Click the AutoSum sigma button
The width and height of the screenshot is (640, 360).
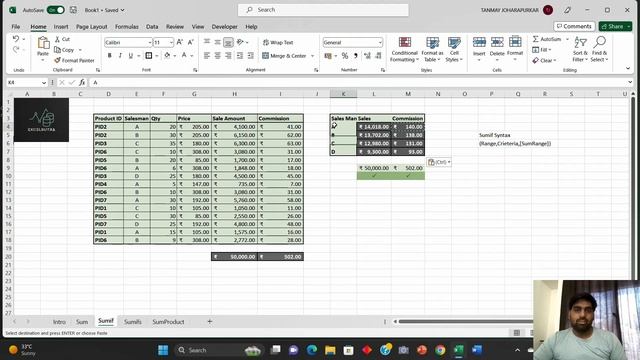[x=536, y=39]
